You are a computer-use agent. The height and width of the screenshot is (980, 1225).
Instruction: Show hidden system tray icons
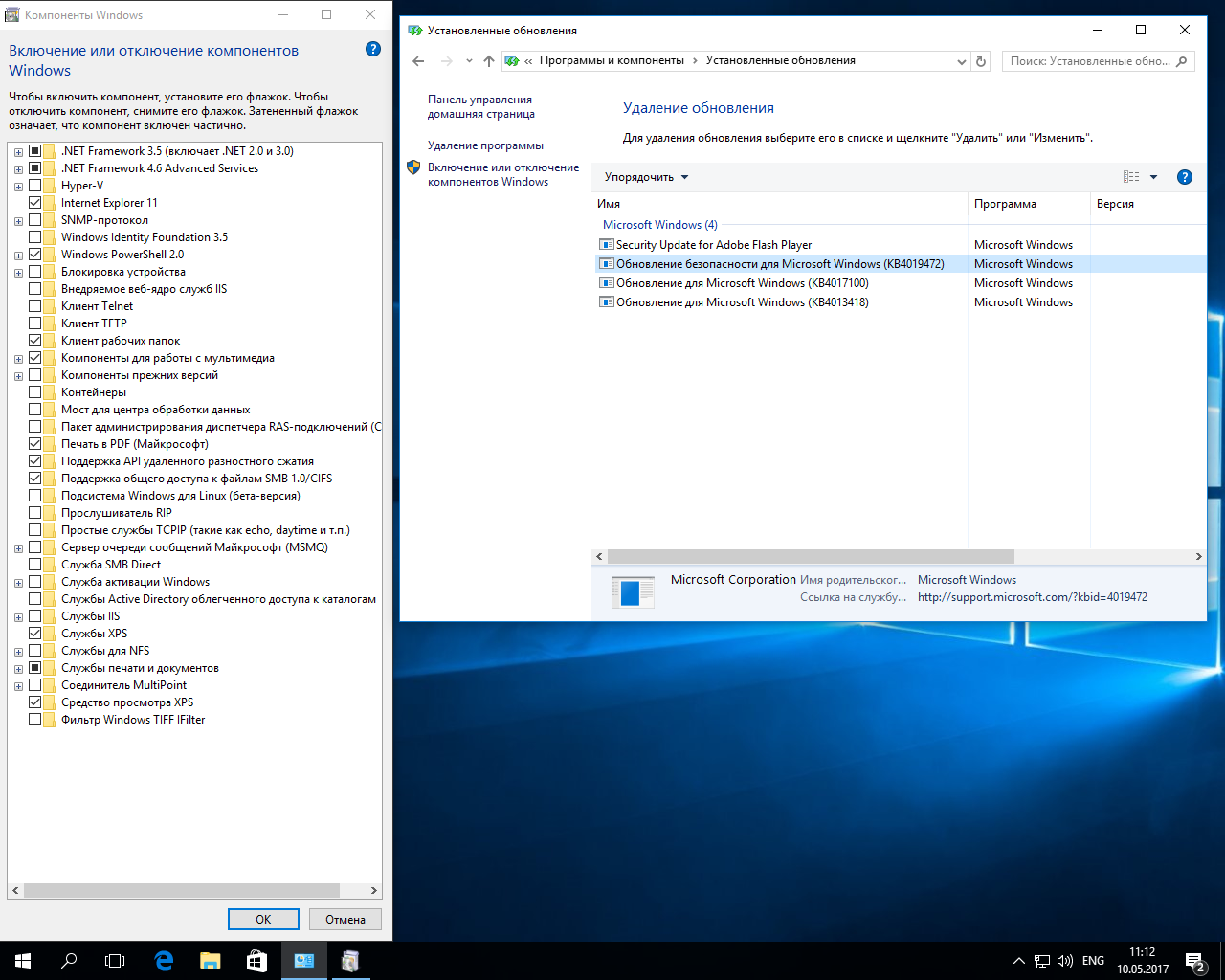point(1018,961)
